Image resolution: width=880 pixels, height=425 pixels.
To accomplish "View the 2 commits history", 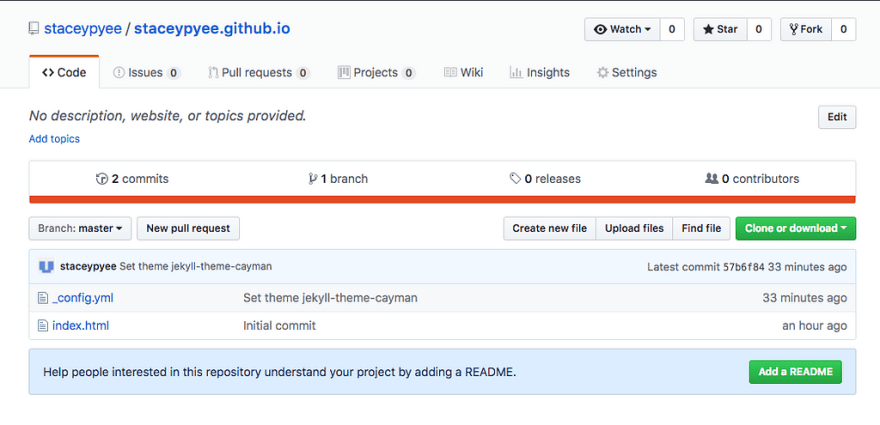I will [x=132, y=179].
